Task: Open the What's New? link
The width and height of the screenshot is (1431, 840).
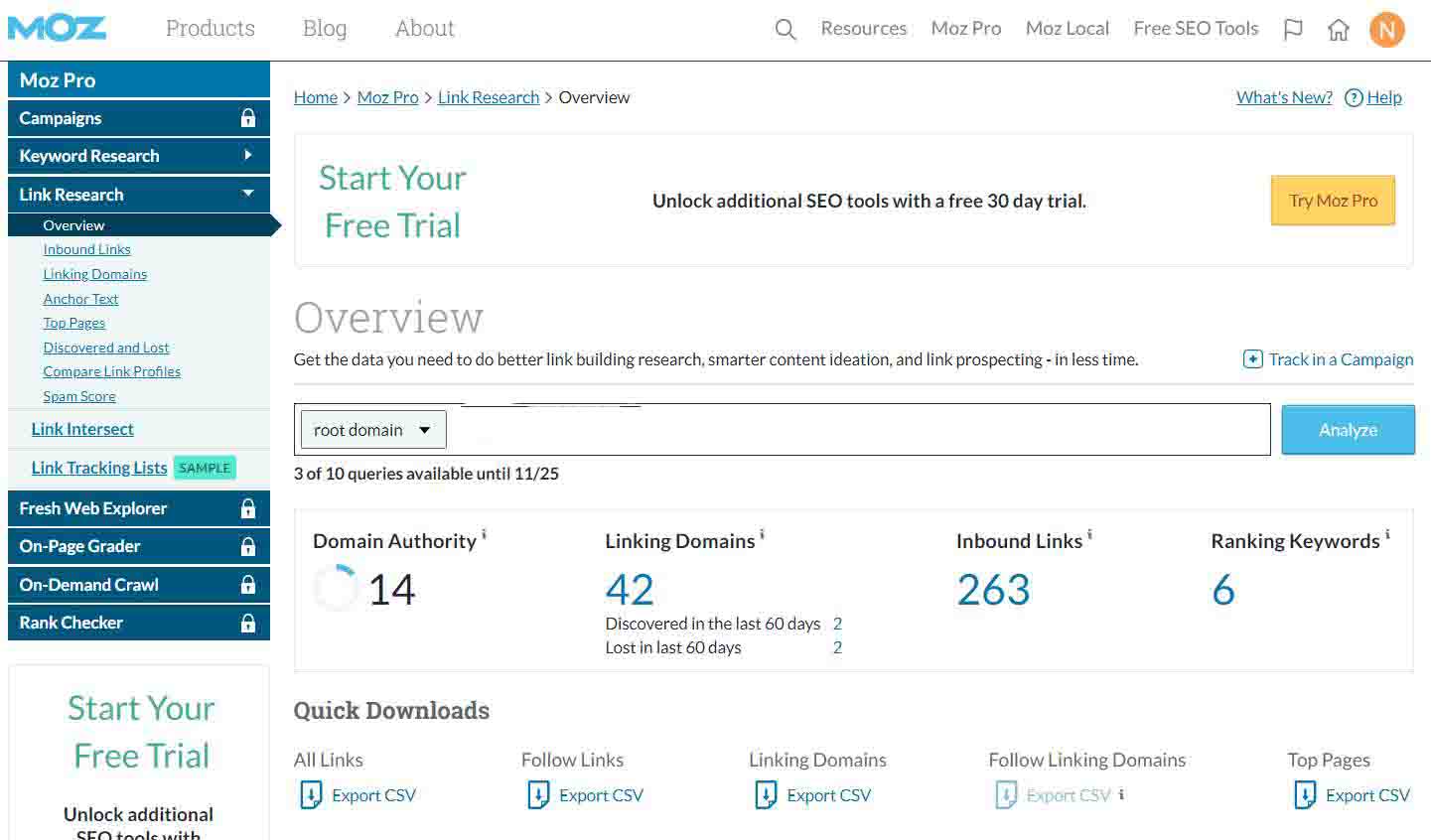Action: click(1283, 97)
